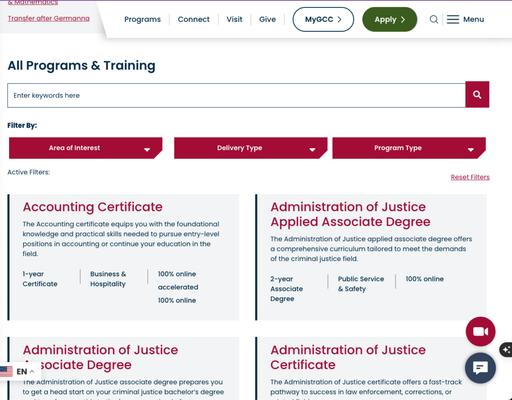This screenshot has height=400, width=512.
Task: Open the Administration of Justice Certificate program
Action: click(348, 357)
